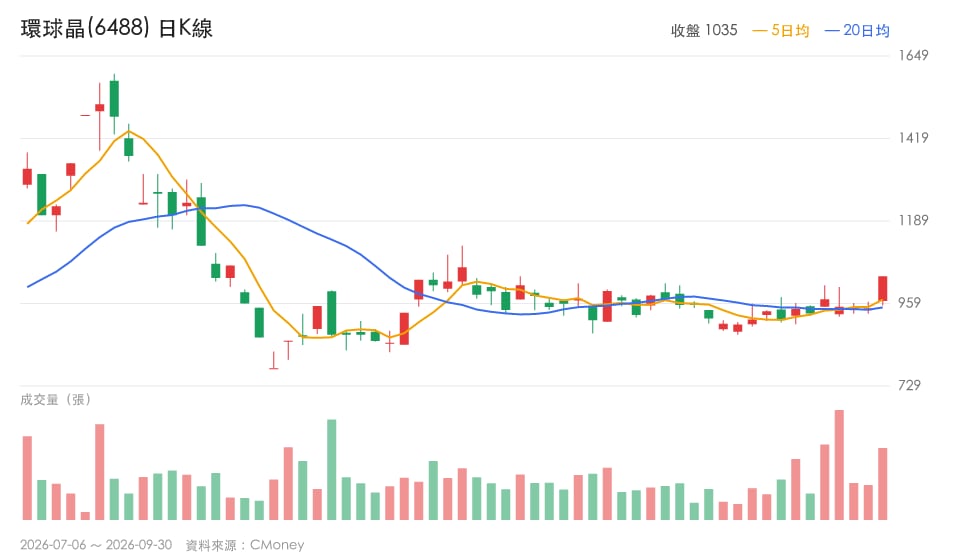Click the date range 2026-07-06 ~ 2026-09-30

point(96,545)
